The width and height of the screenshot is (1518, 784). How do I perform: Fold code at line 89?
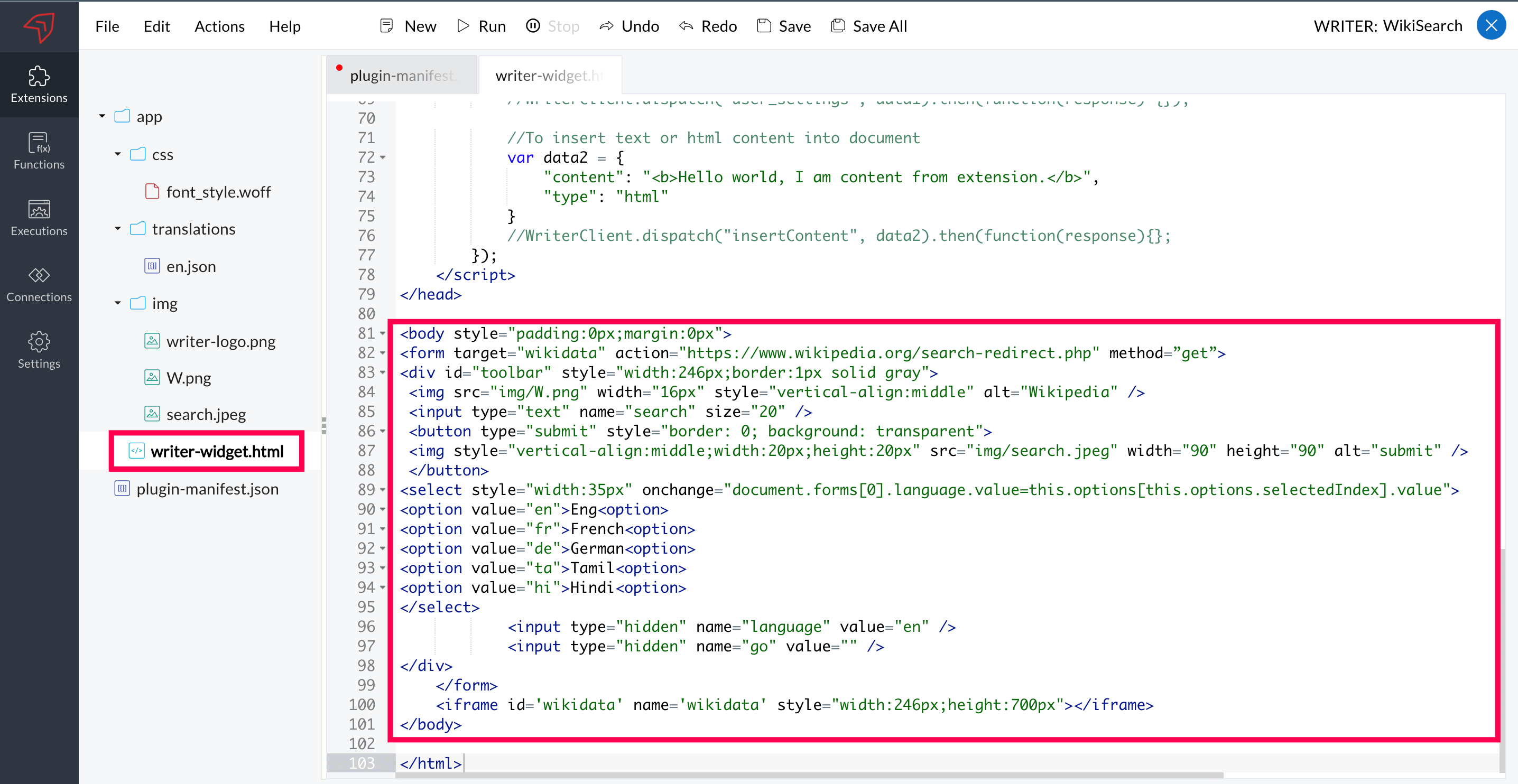tap(383, 490)
